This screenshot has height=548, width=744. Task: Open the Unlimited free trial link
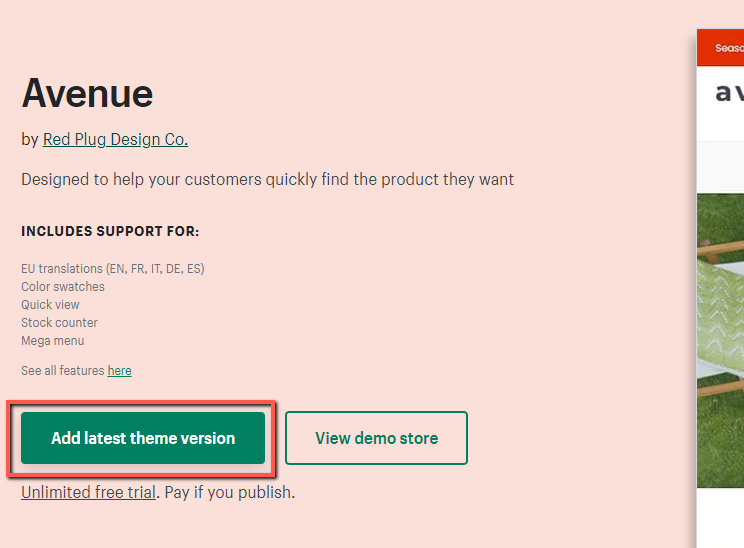click(x=88, y=492)
